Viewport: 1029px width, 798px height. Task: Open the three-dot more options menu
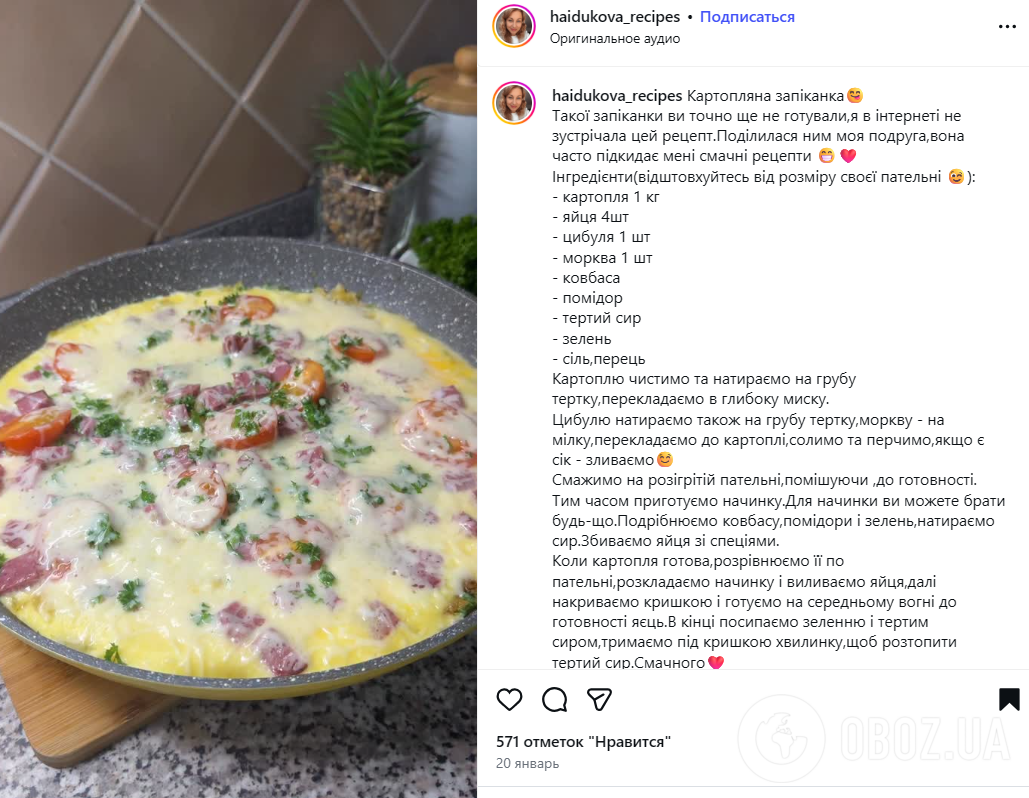point(1007,27)
